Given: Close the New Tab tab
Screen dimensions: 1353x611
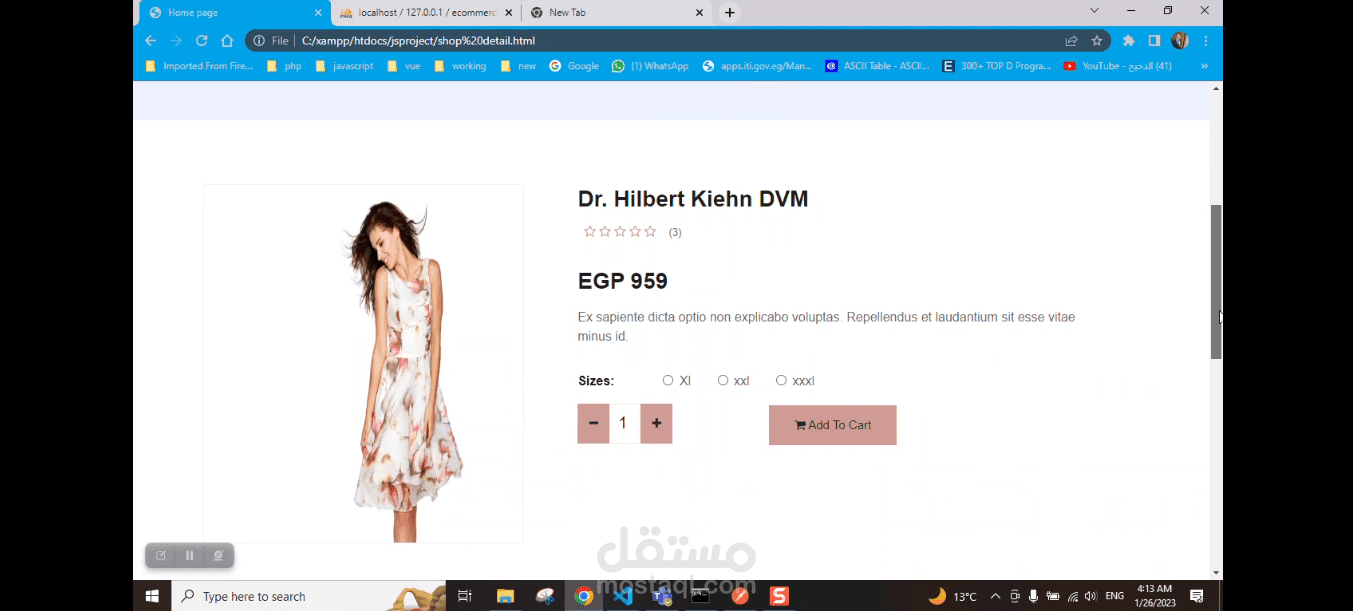Looking at the screenshot, I should pyautogui.click(x=699, y=13).
